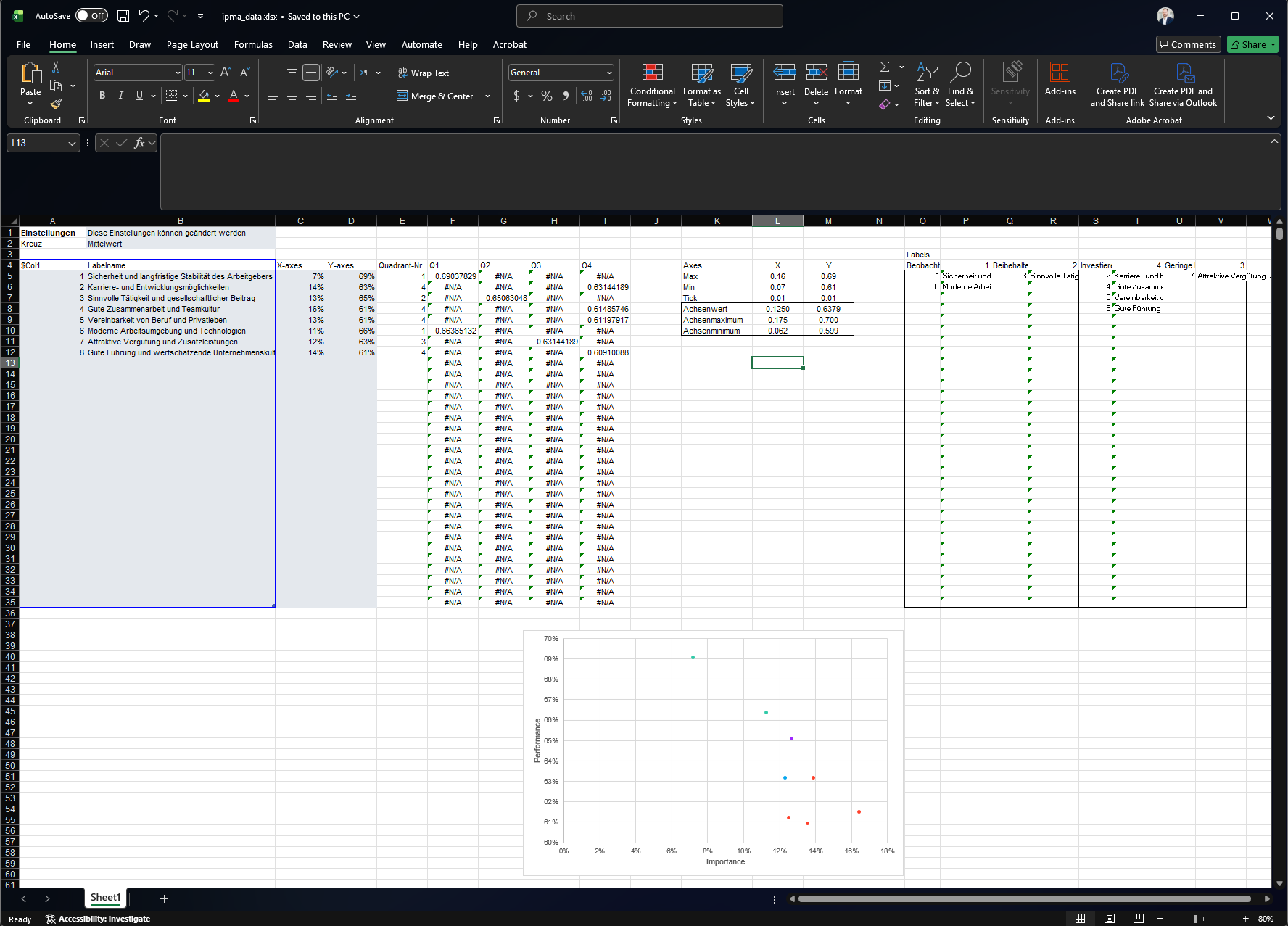Select the Create PDF and Share link icon
Viewport: 1288px width, 926px height.
coord(1118,85)
